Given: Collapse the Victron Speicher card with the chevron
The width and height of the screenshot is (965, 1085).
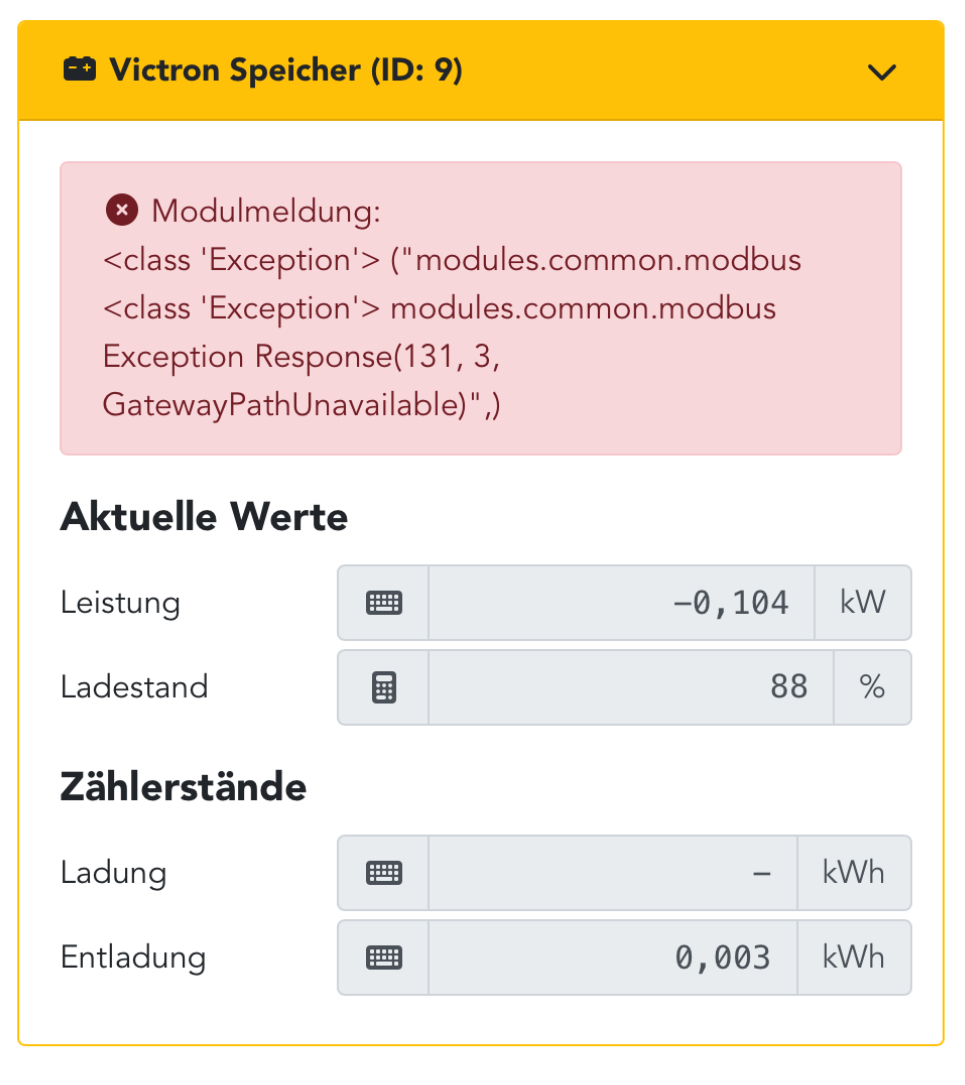Looking at the screenshot, I should tap(881, 71).
